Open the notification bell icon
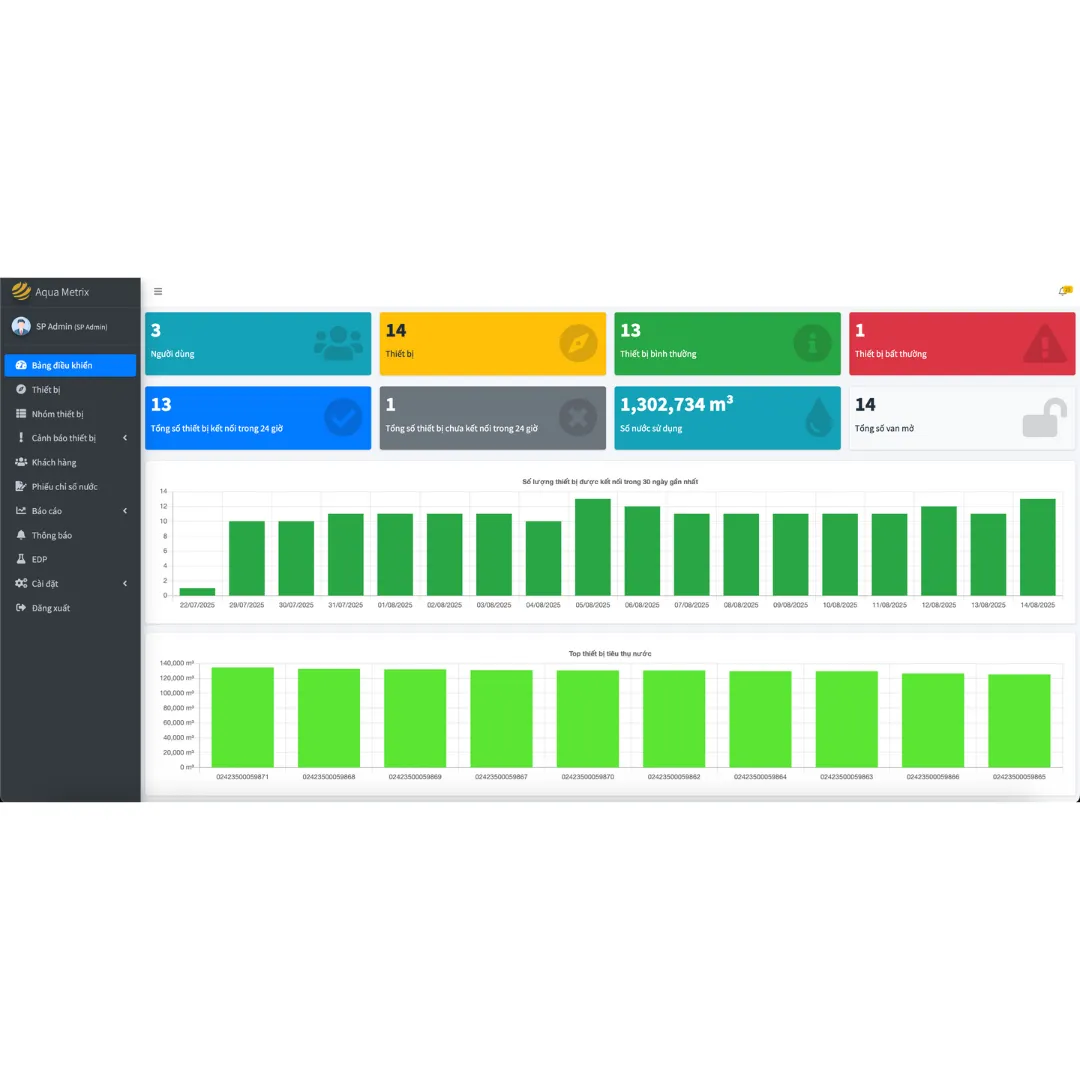 1063,291
